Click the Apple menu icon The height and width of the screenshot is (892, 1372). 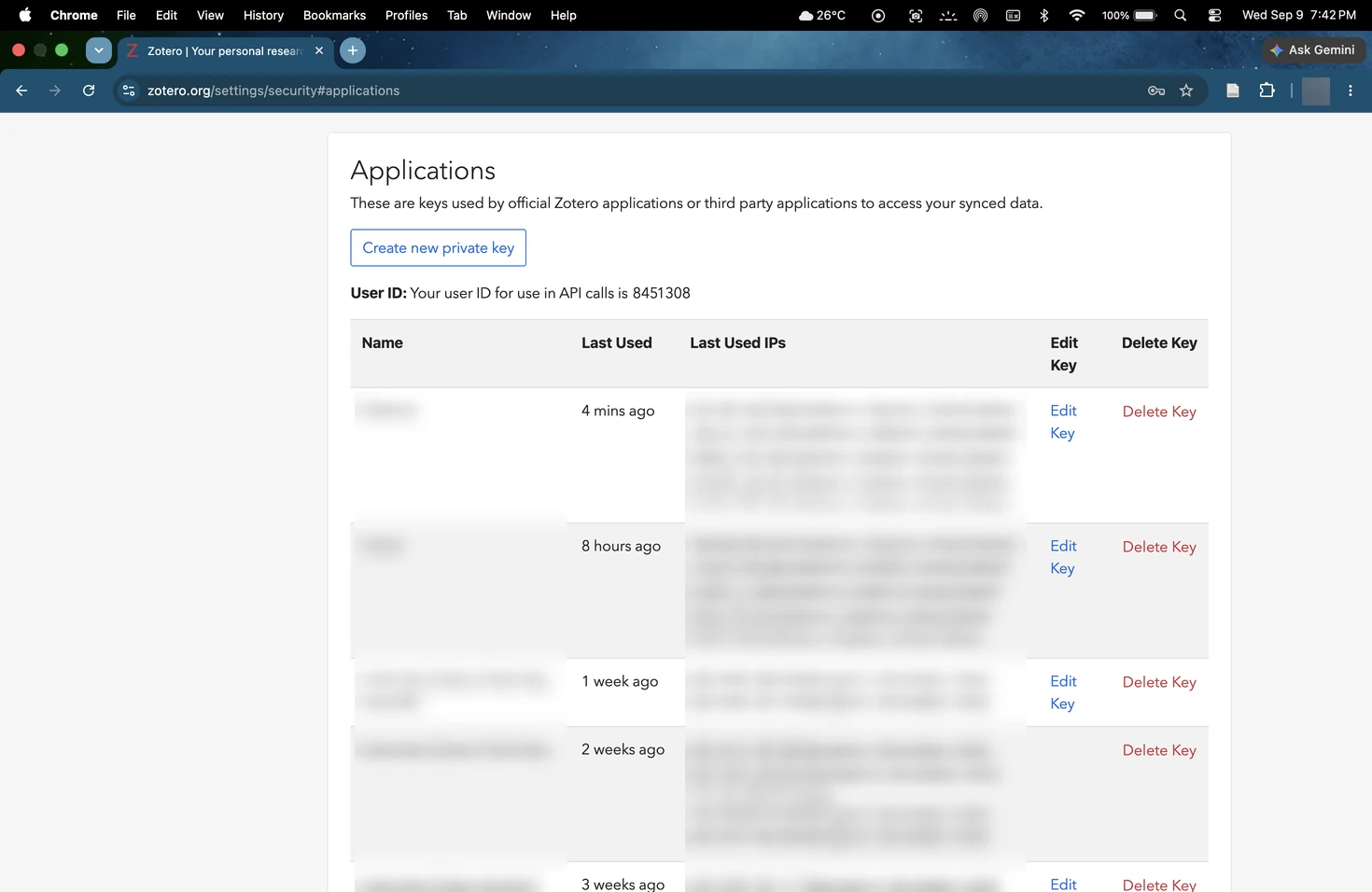click(x=25, y=15)
